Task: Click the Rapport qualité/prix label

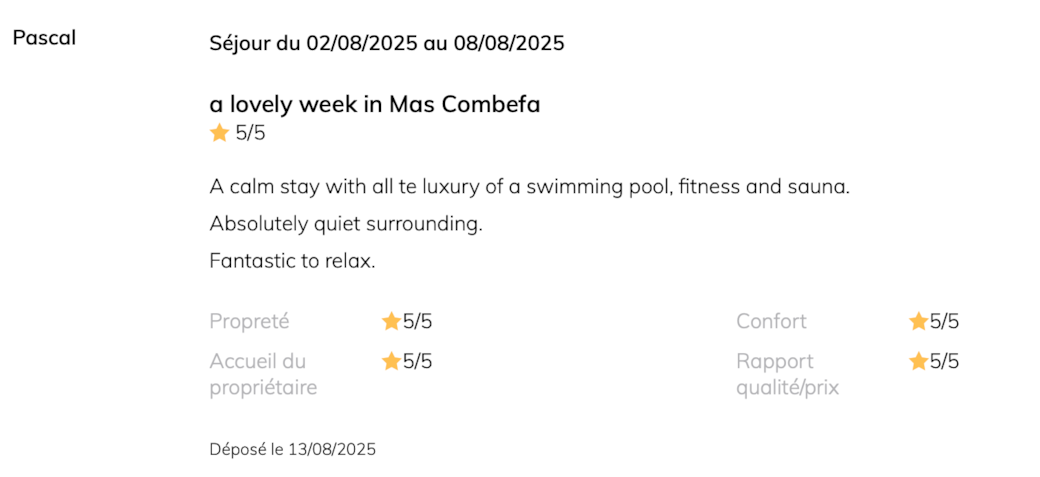Action: [787, 374]
